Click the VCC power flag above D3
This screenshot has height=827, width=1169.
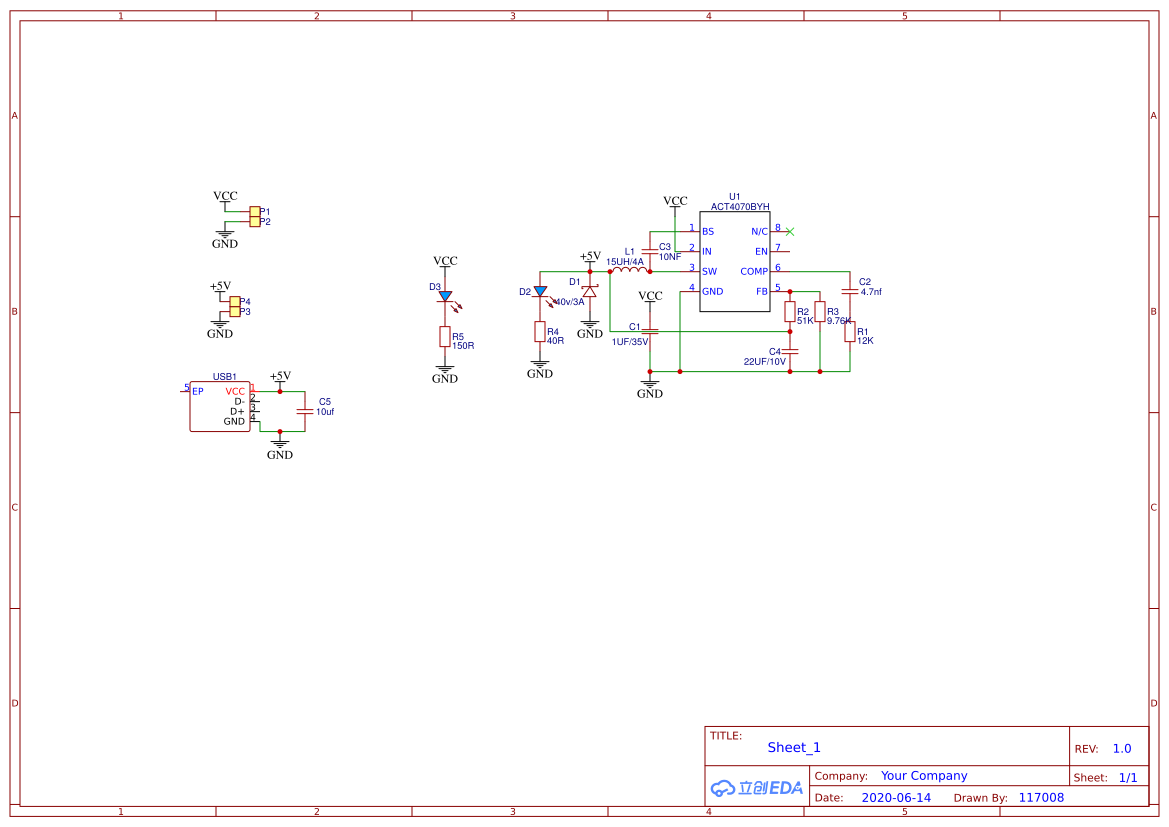[x=445, y=262]
